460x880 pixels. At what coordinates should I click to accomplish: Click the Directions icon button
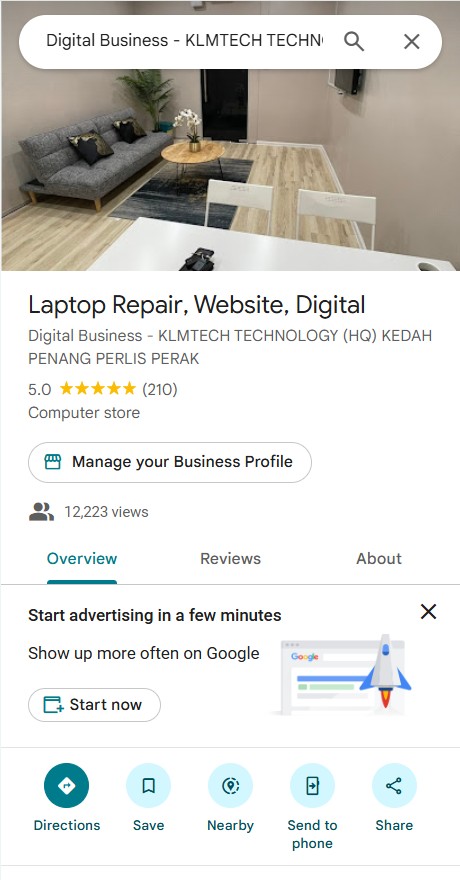pyautogui.click(x=66, y=786)
